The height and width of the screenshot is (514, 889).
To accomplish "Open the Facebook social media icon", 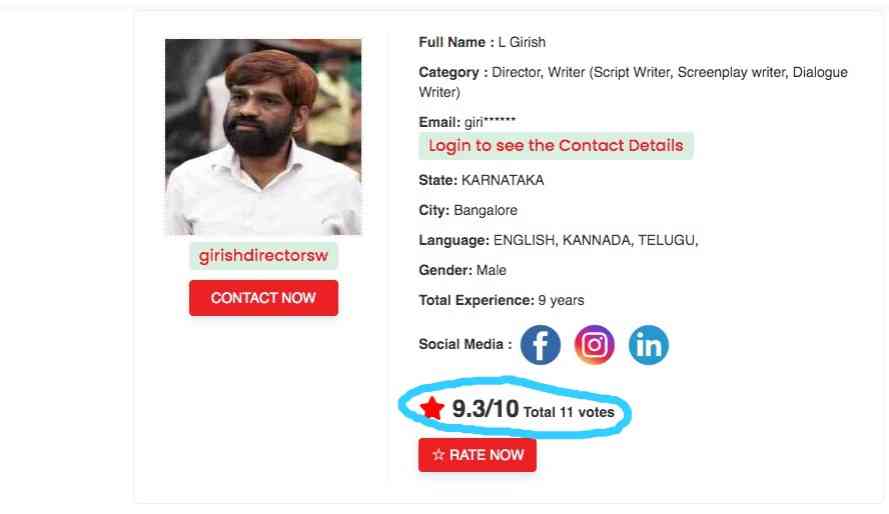I will pos(540,345).
